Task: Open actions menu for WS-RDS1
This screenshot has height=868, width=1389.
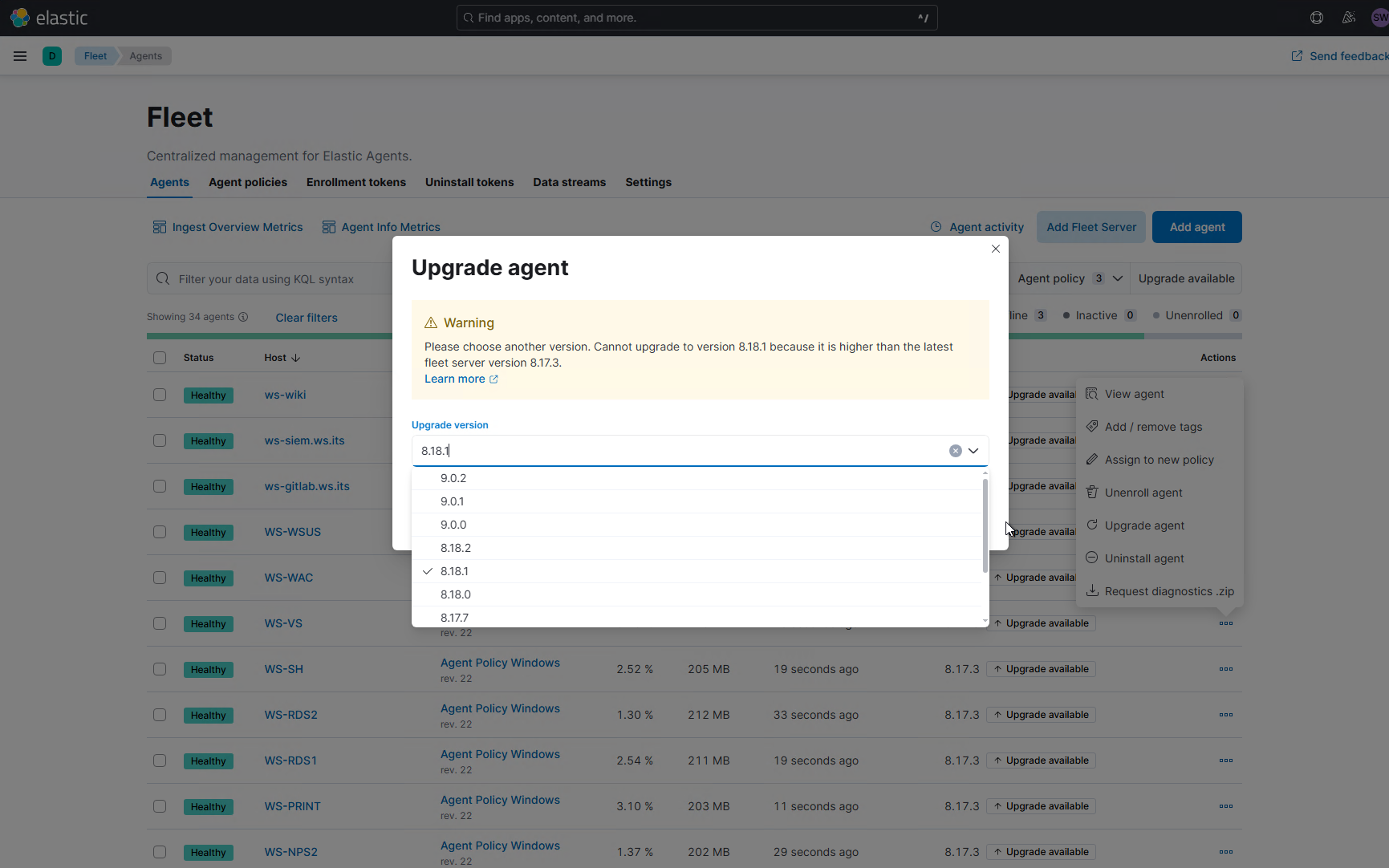Action: point(1225,761)
